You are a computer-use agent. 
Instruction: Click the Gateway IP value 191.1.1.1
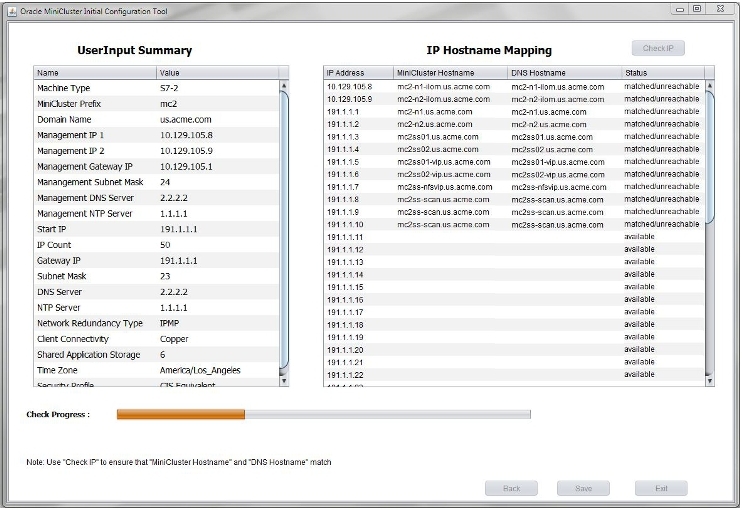click(x=178, y=261)
